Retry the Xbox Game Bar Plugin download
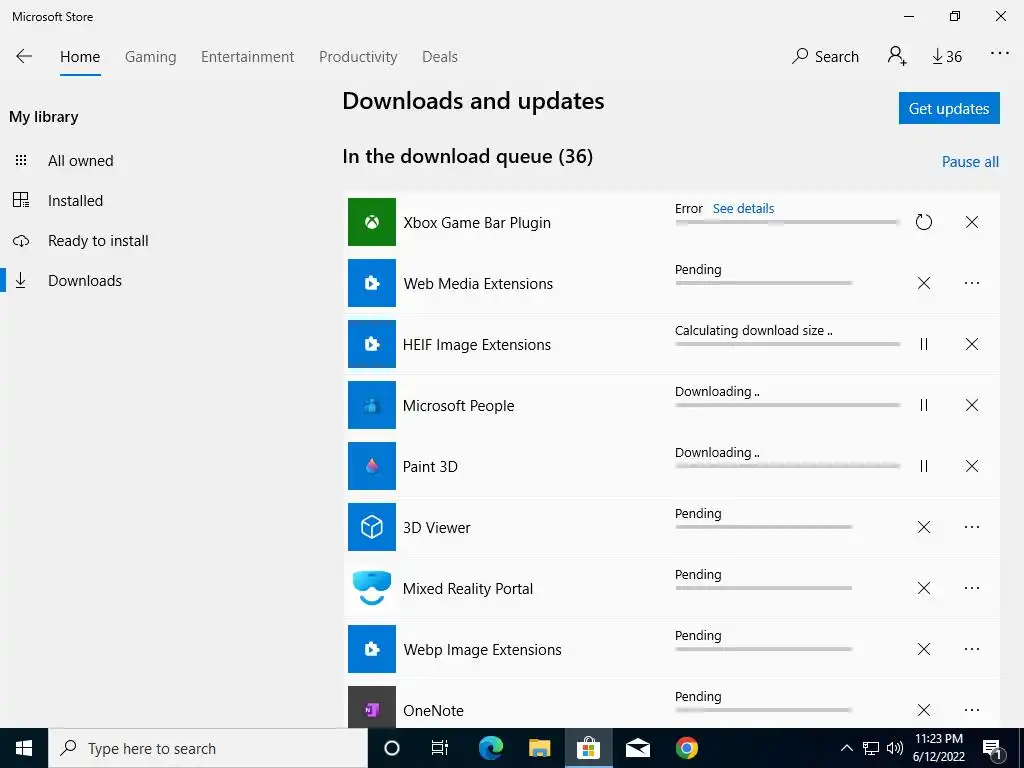1024x768 pixels. tap(923, 222)
